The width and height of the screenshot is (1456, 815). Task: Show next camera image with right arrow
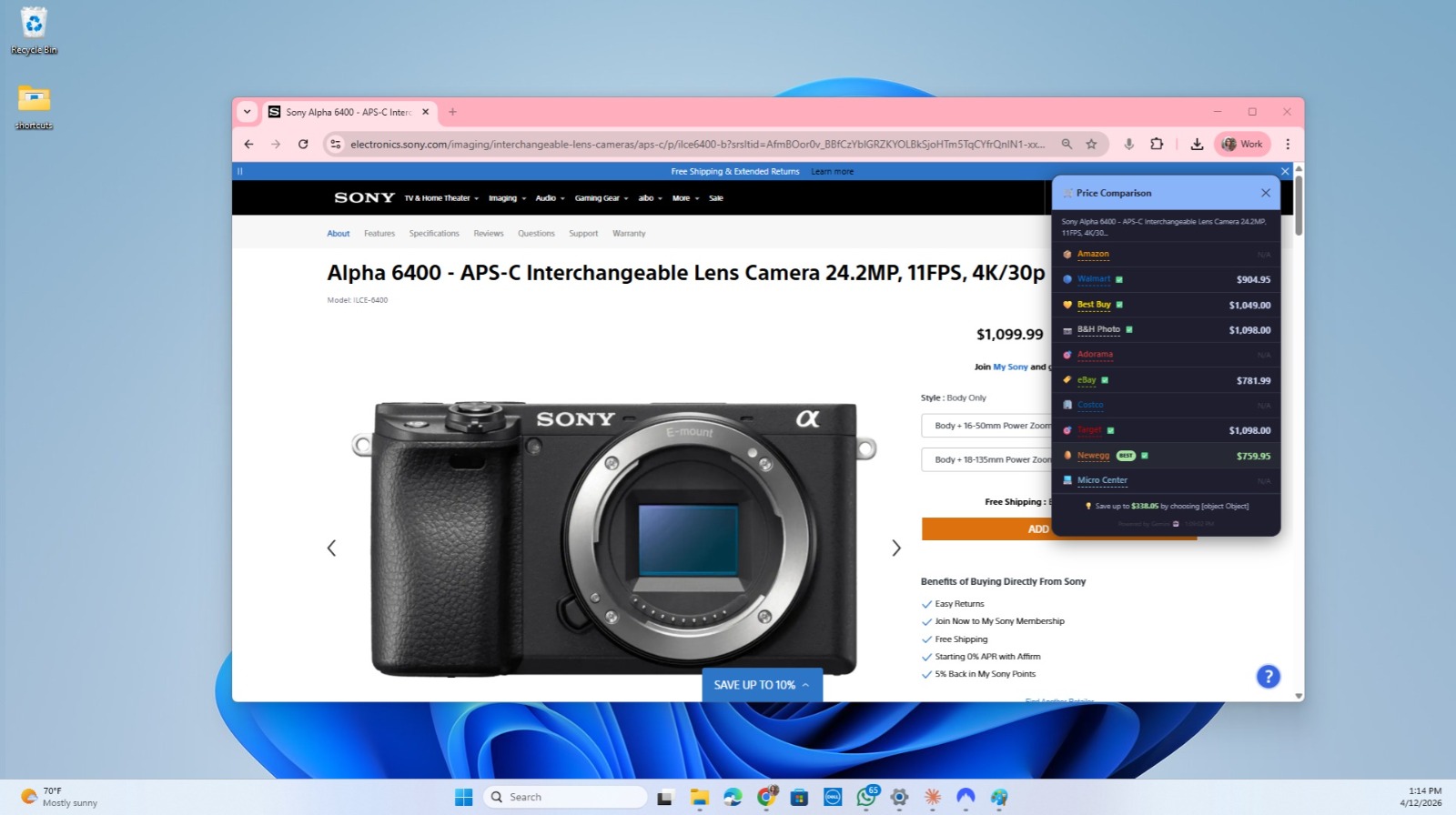coord(895,548)
